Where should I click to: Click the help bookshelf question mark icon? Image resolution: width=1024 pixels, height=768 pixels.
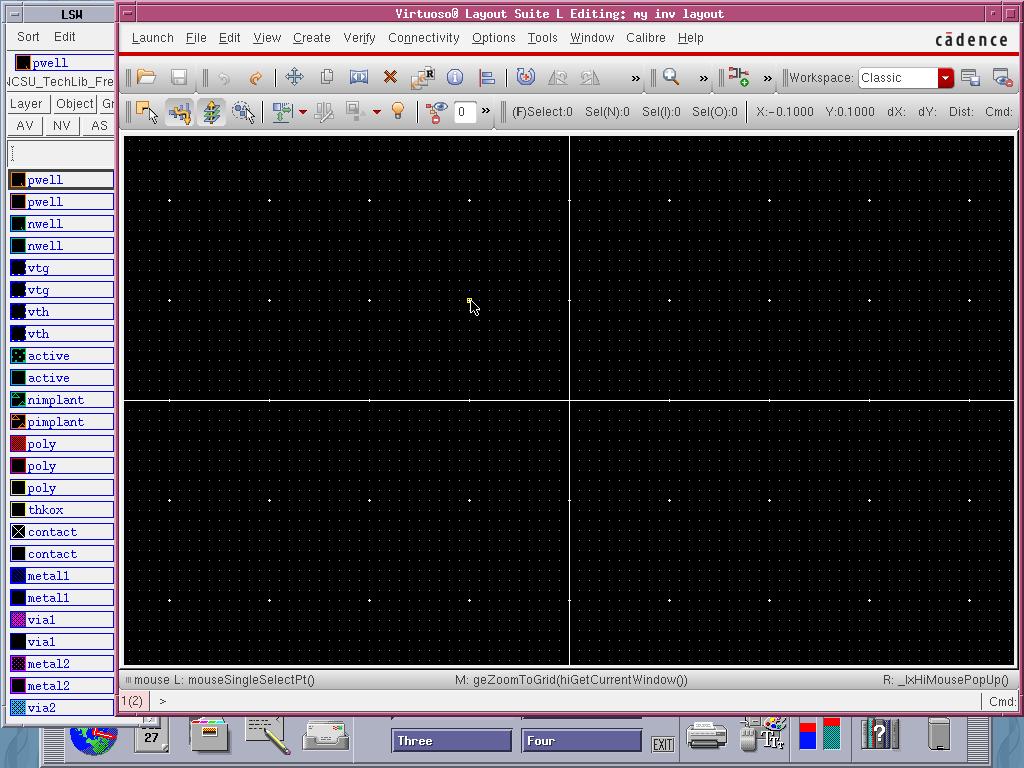point(880,734)
